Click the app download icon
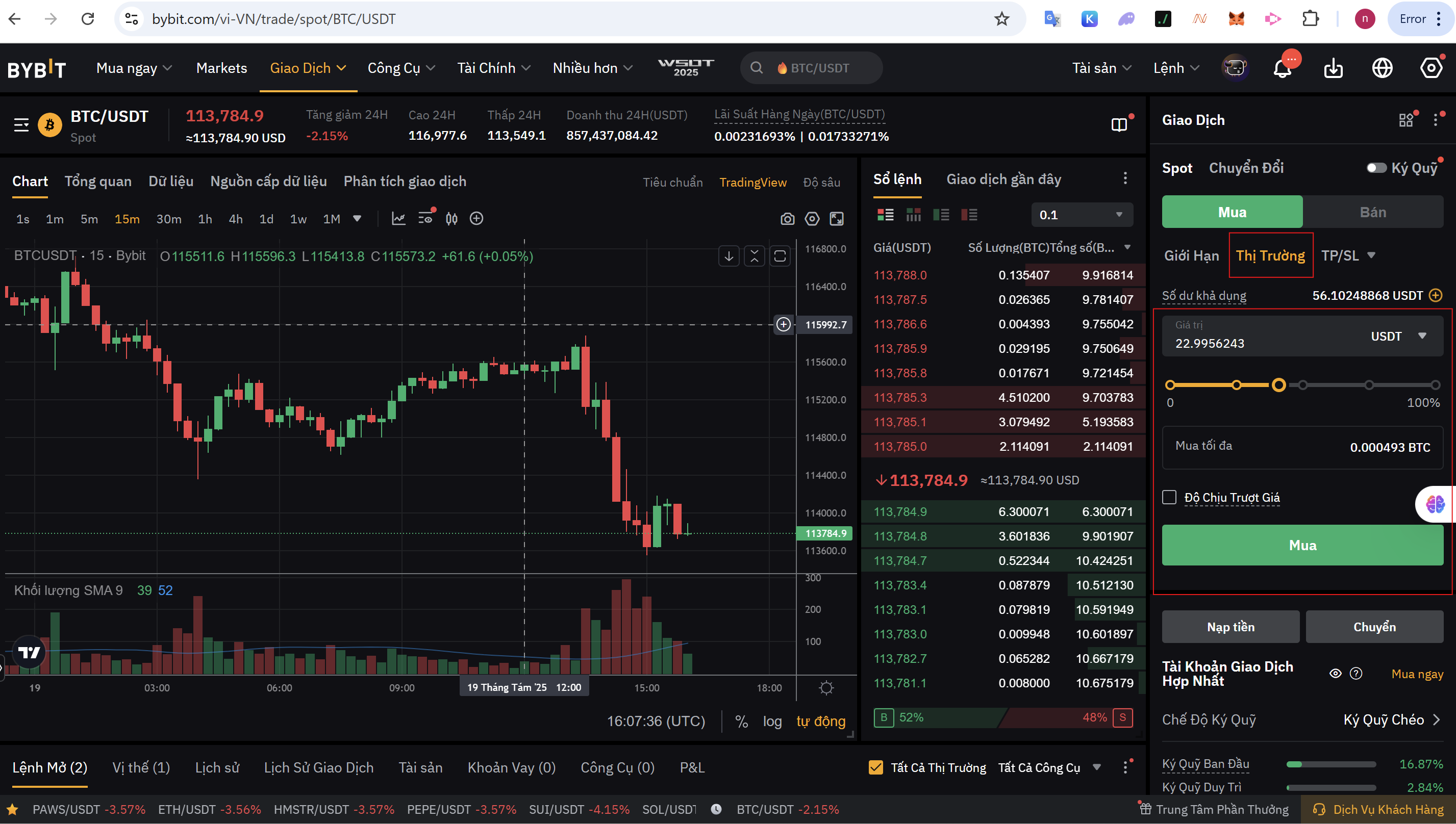Viewport: 1456px width, 824px height. pos(1333,68)
